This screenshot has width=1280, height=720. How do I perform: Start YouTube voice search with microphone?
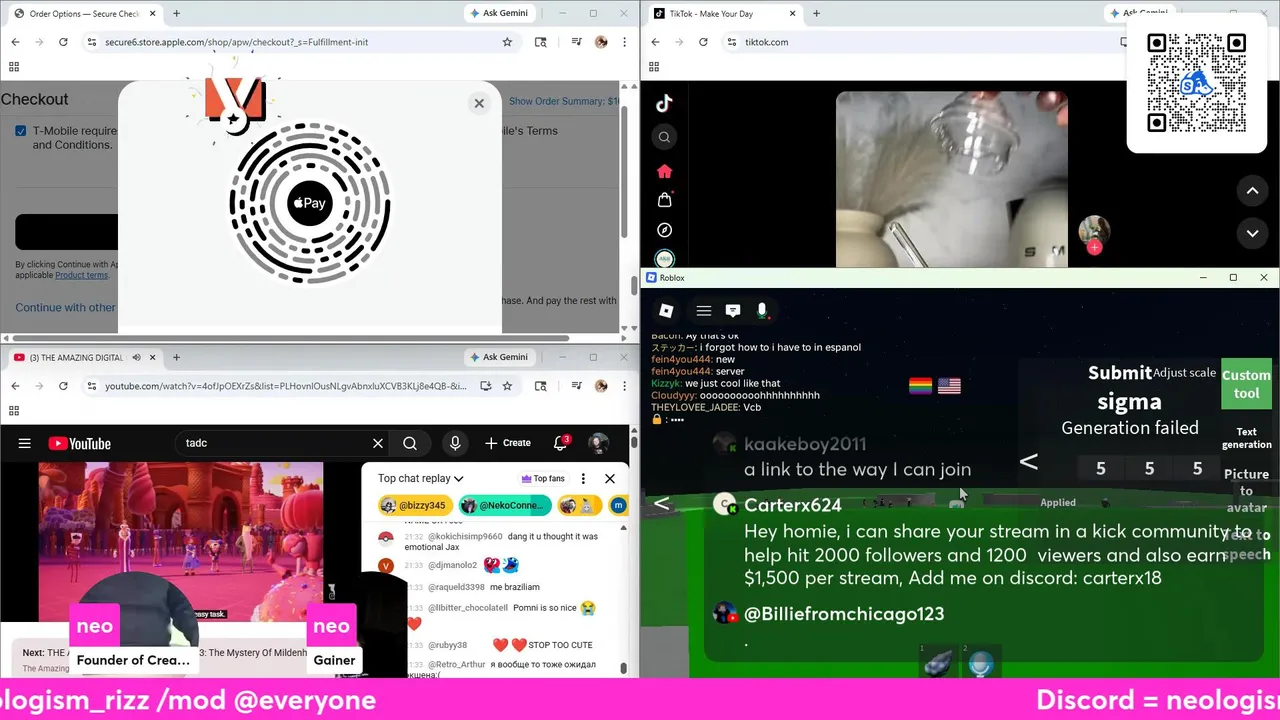[455, 443]
